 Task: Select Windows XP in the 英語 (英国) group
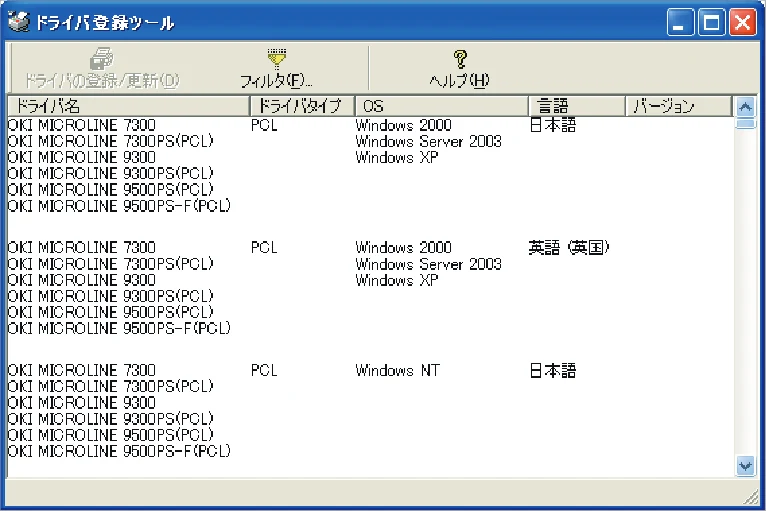(397, 280)
